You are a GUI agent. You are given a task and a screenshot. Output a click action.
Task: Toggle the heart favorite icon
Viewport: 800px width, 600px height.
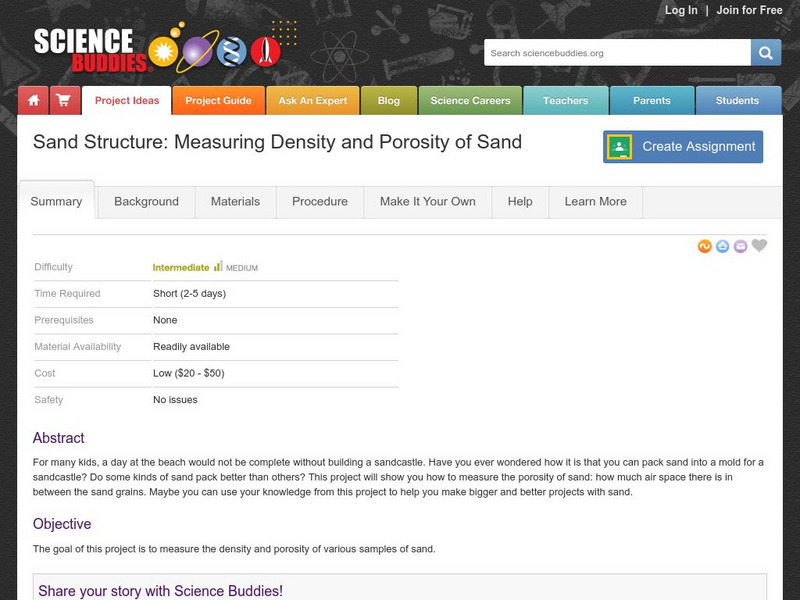(x=759, y=246)
